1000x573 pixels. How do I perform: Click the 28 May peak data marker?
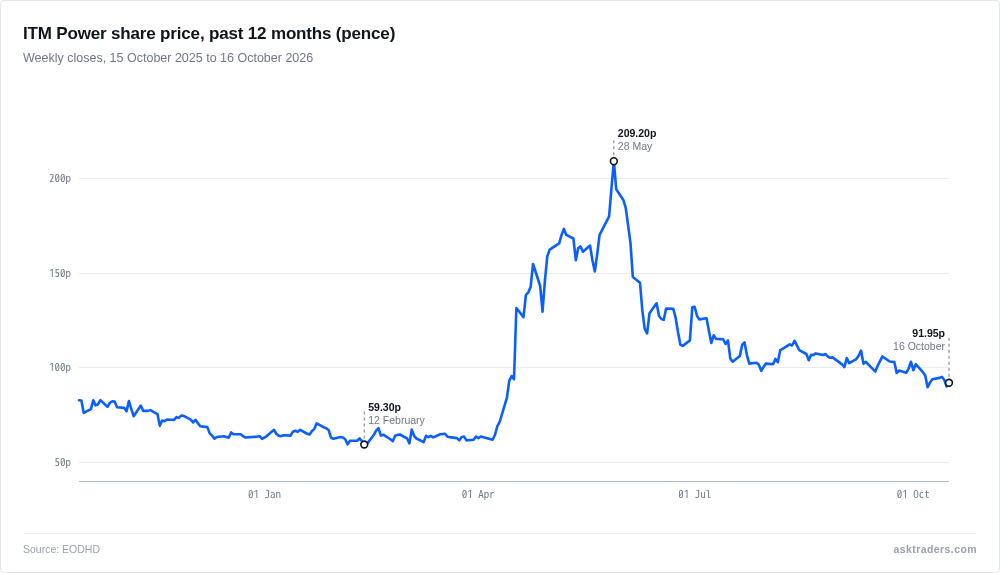click(614, 161)
